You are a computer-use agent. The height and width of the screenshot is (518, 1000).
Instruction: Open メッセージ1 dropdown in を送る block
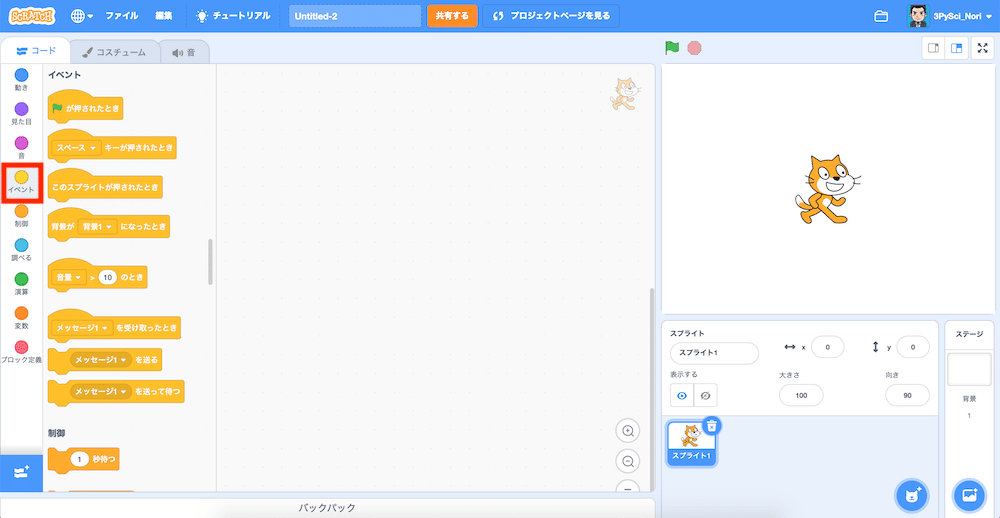point(101,360)
